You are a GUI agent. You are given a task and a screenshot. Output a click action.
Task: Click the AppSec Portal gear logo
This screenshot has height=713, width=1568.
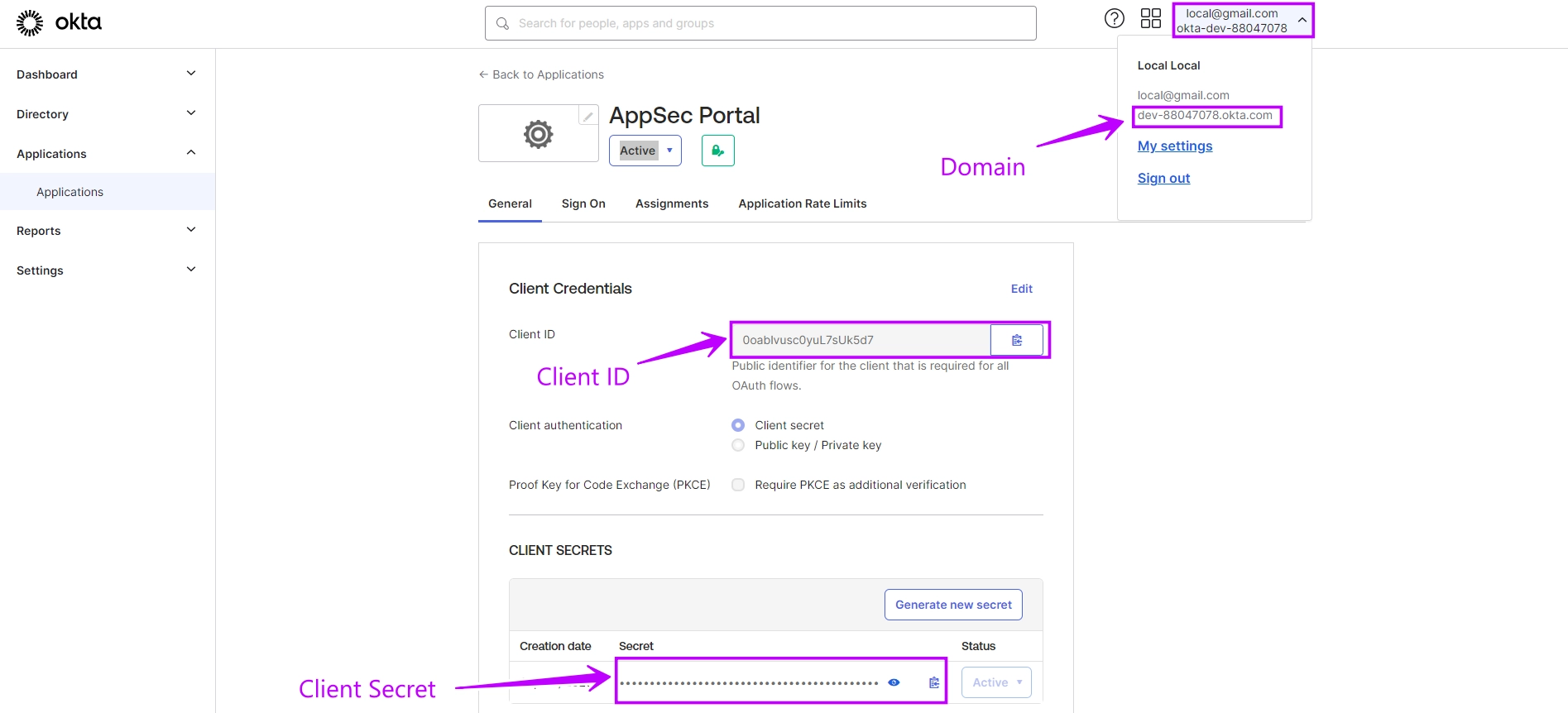(x=538, y=134)
